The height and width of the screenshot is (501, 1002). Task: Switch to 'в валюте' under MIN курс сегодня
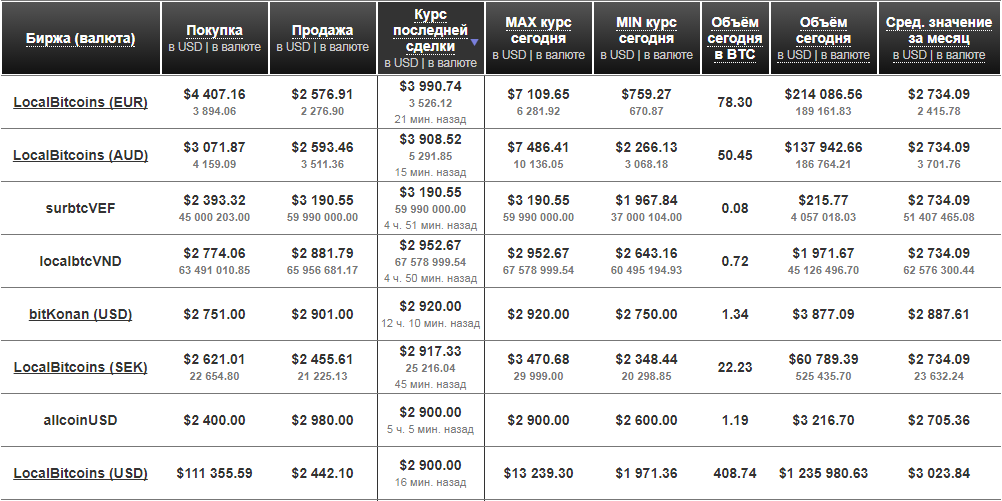668,55
